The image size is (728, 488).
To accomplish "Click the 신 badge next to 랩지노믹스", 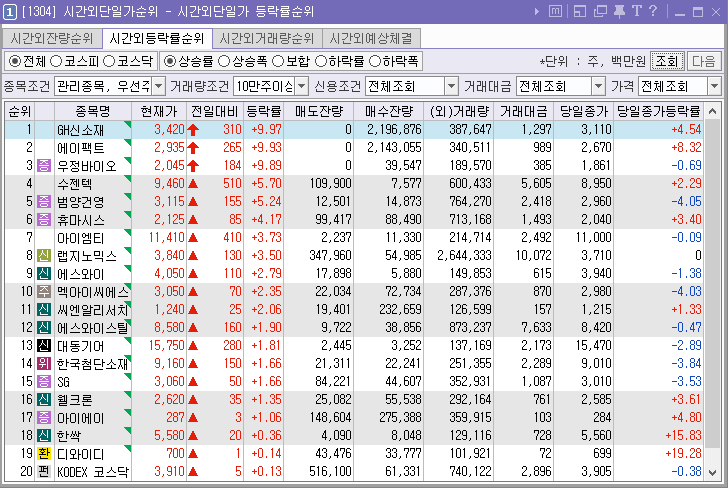I will coord(44,255).
